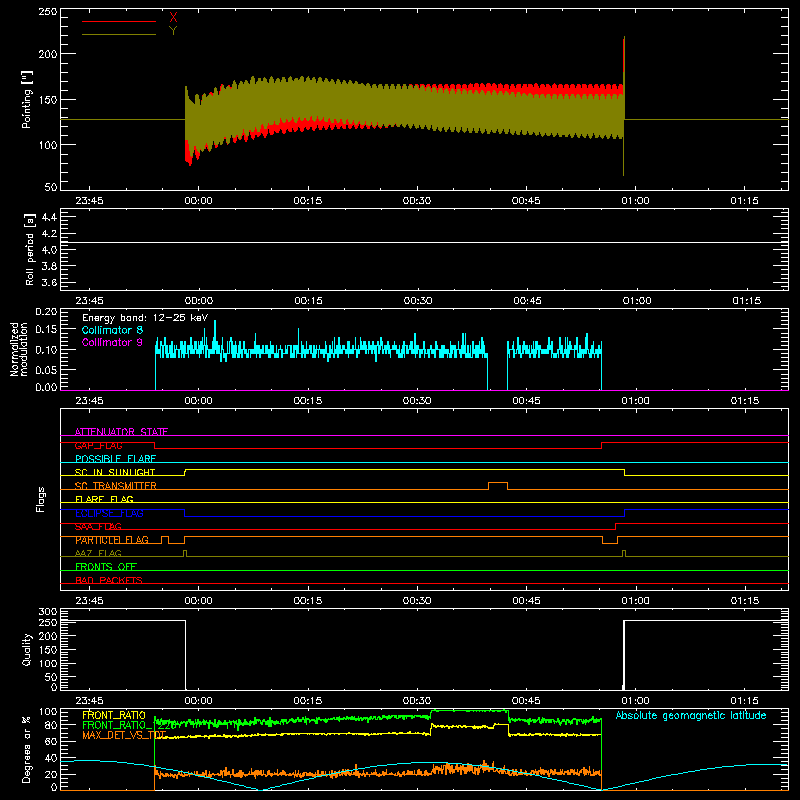The image size is (800, 800).
Task: Click the 00:30 tick under Pointing plot
Action: click(x=417, y=201)
